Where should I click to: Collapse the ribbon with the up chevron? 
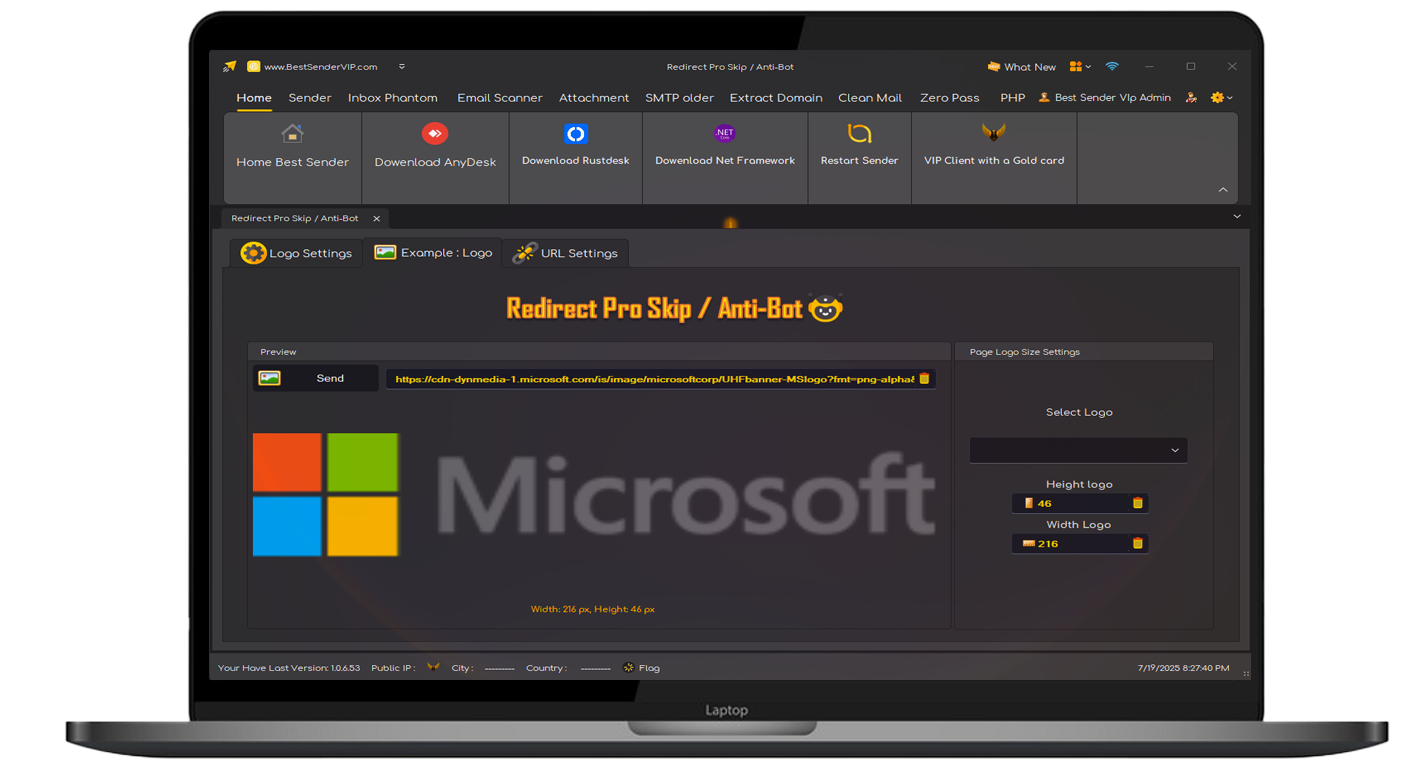click(x=1223, y=190)
